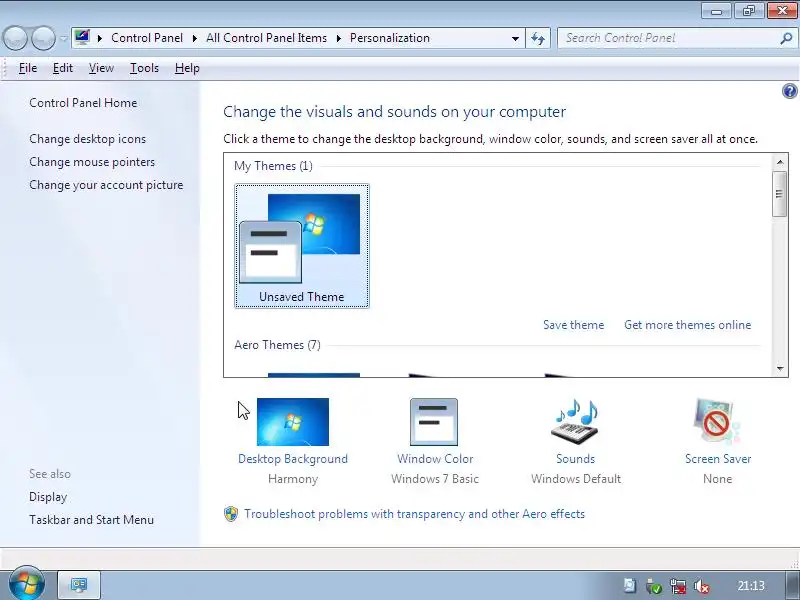
Task: Click the 'My Themes (1)' heading
Action: click(x=273, y=166)
